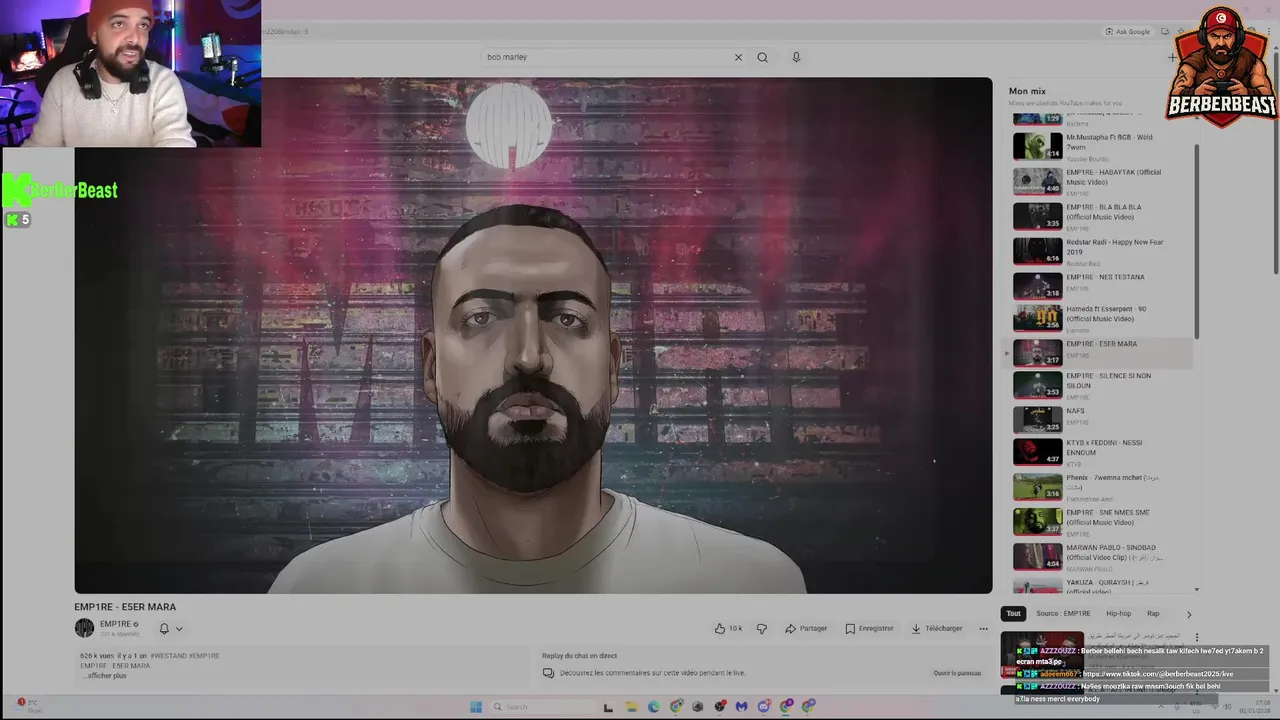This screenshot has width=1280, height=720.
Task: Click the 'Mon mix' playlist heading
Action: (1027, 91)
